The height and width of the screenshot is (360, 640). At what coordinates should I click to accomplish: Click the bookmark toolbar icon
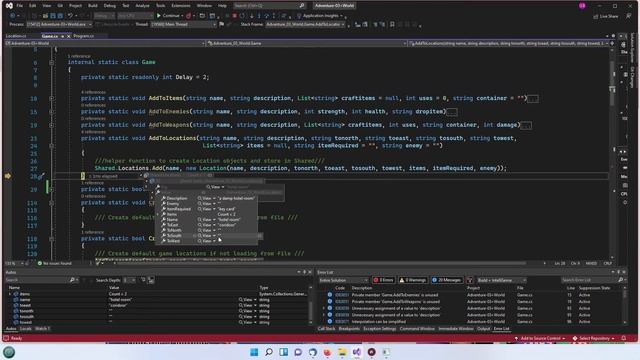(392, 24)
